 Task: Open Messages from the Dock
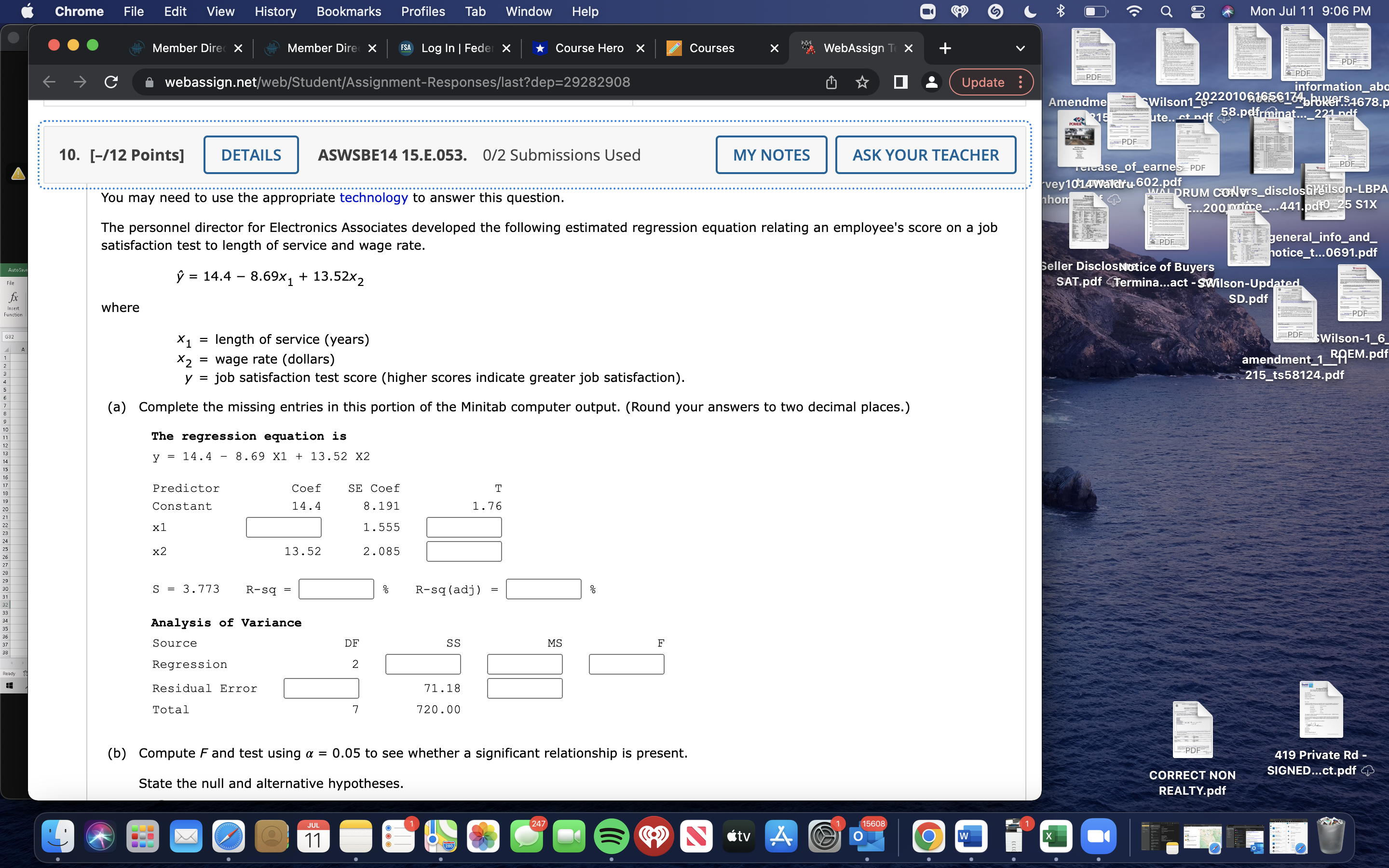(527, 837)
